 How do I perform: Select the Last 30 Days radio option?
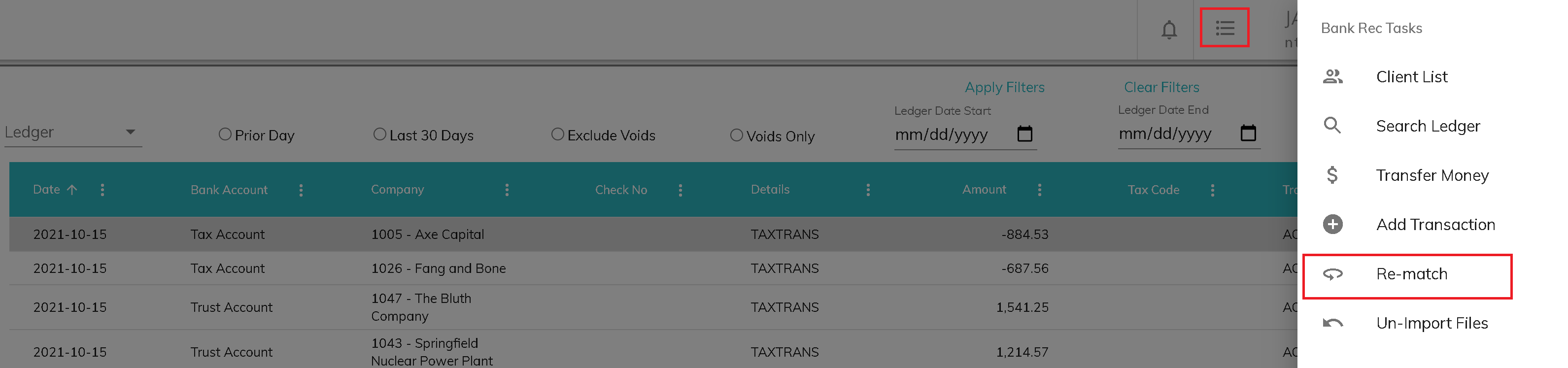pos(380,134)
